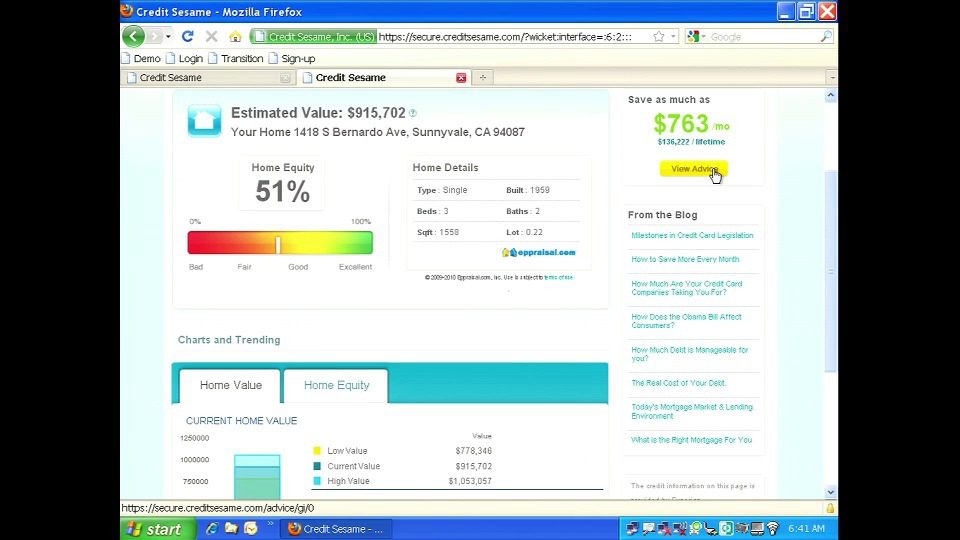Click the yellow View Advice button

(x=693, y=169)
